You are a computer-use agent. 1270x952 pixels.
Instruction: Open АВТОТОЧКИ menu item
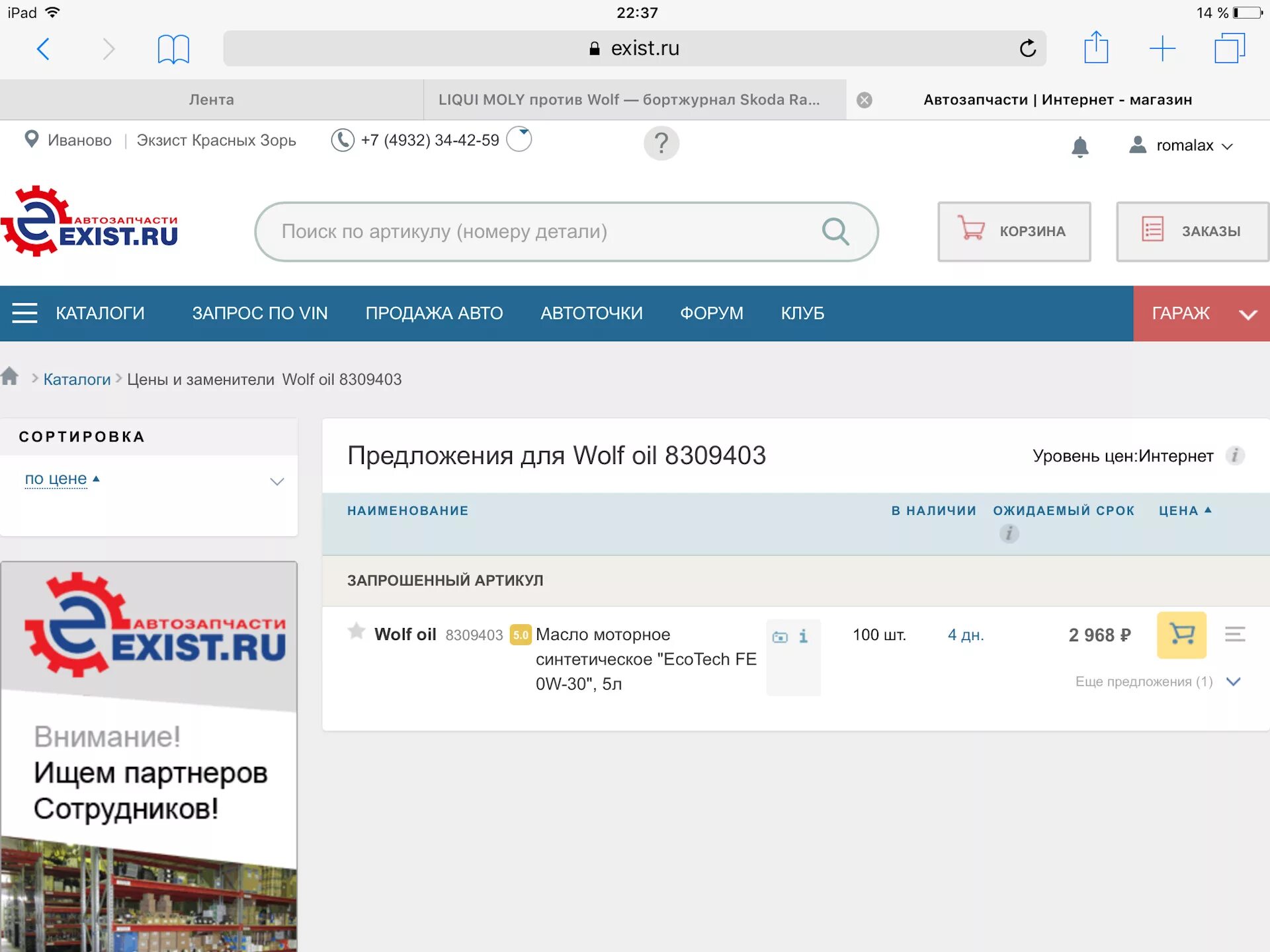coord(591,313)
